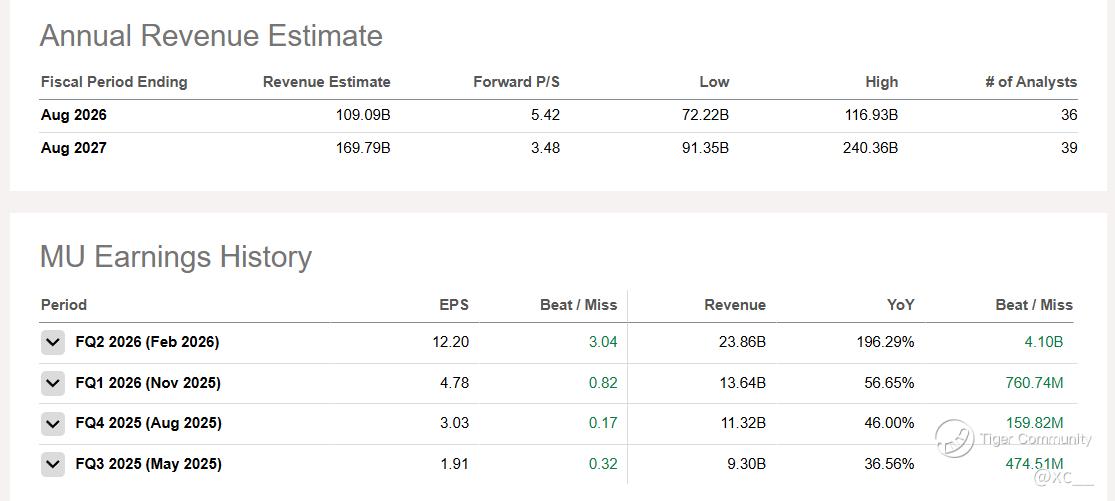Click the # of Analysts column header
Image resolution: width=1115 pixels, height=501 pixels.
coord(1031,82)
